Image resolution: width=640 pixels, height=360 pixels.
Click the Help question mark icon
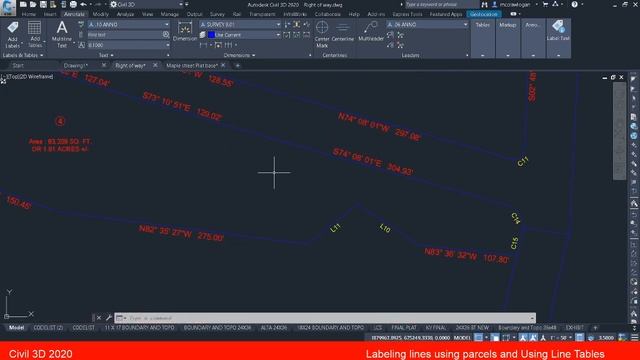(574, 4)
